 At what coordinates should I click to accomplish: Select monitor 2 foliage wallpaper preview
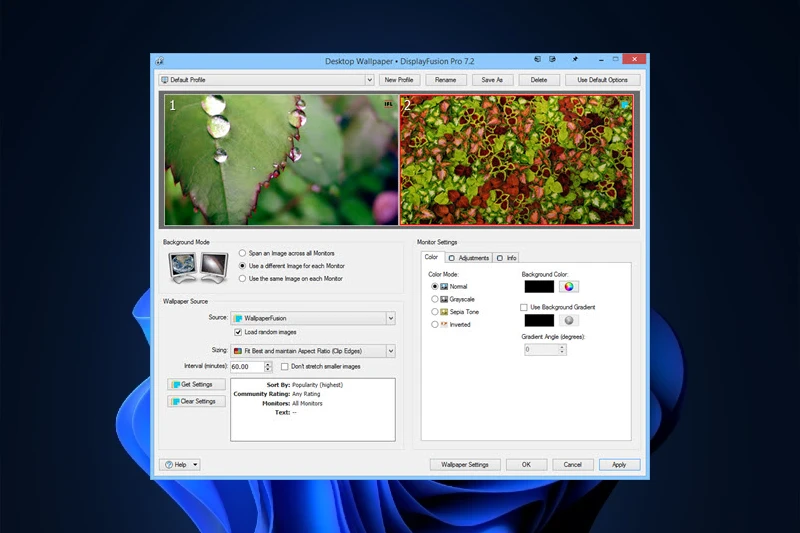point(516,160)
